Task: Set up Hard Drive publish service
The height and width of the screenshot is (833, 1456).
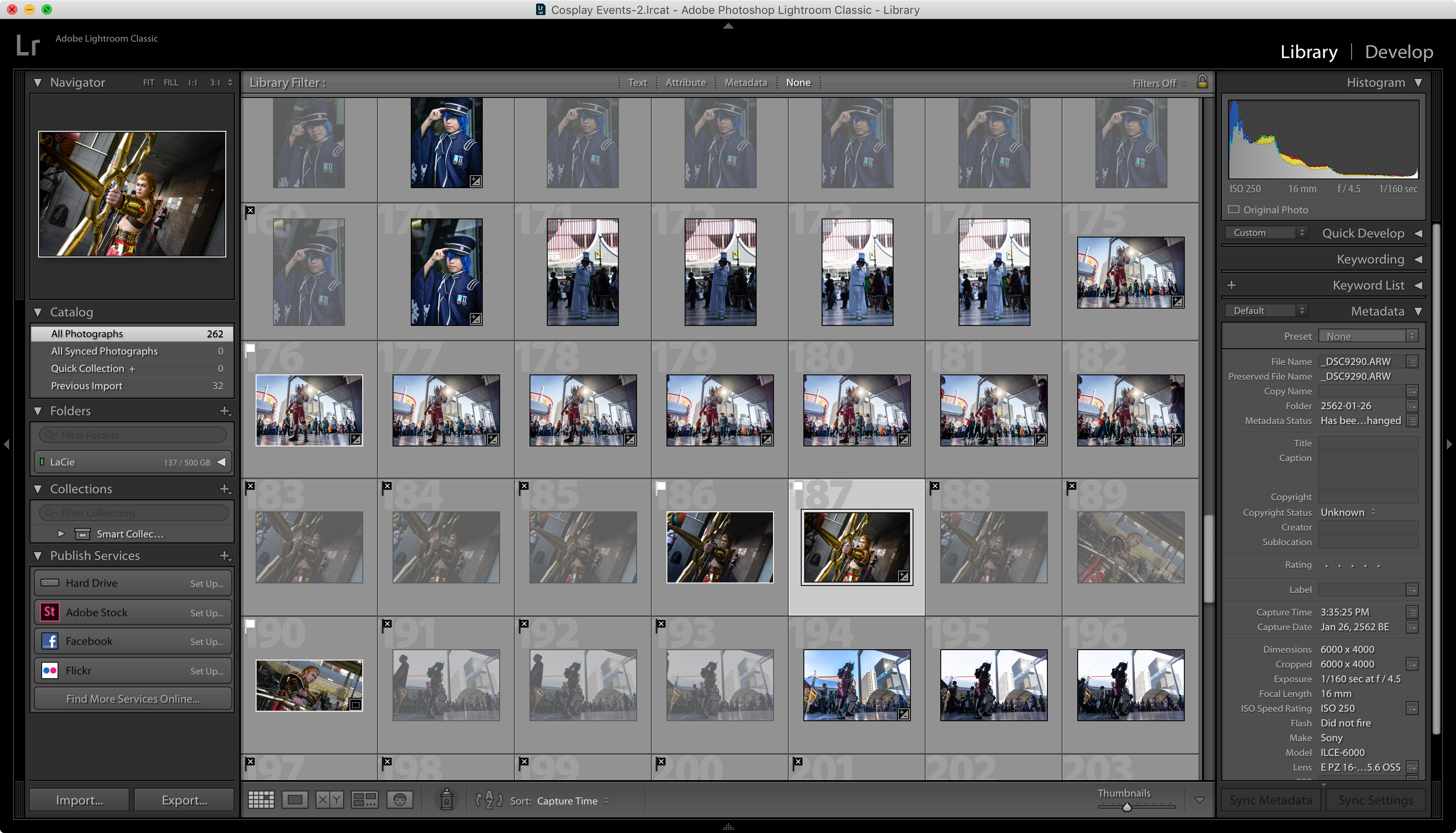Action: pyautogui.click(x=206, y=583)
